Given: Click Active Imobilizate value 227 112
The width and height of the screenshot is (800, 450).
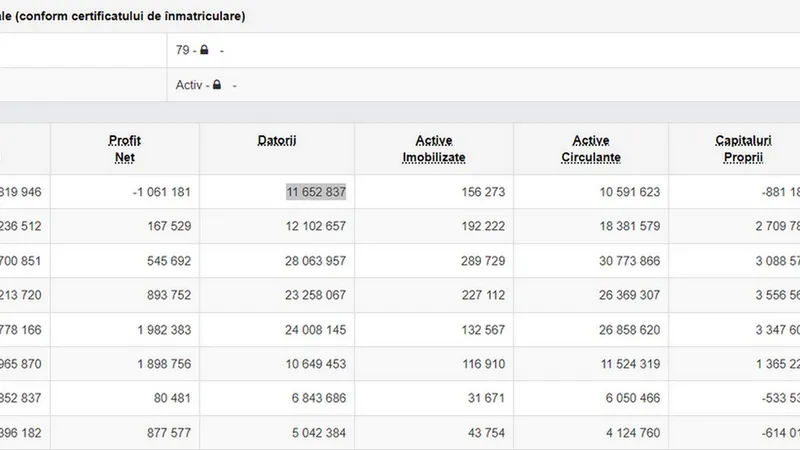Looking at the screenshot, I should point(483,295).
